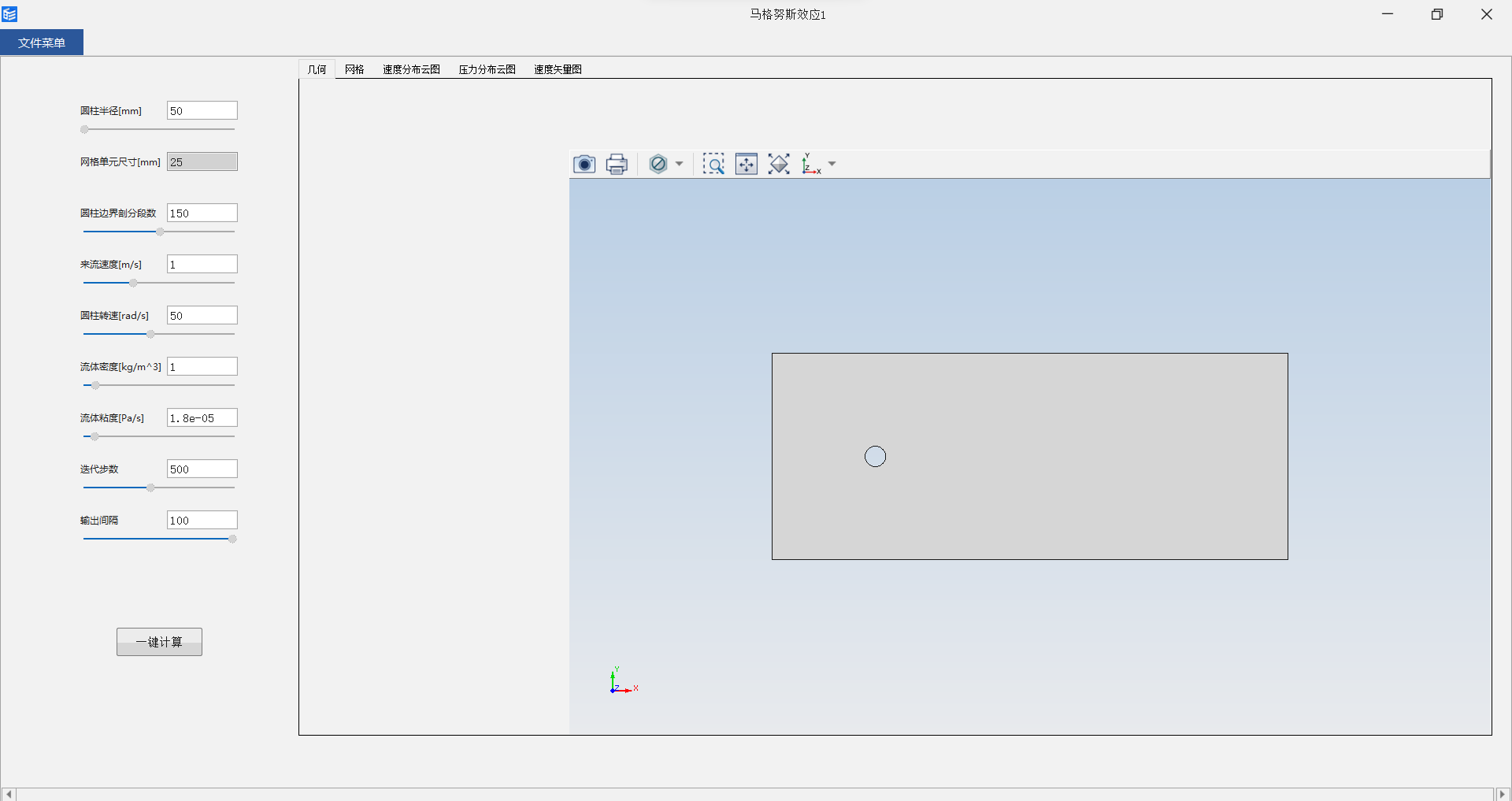This screenshot has height=801, width=1512.
Task: Click the 圆柱转速 input field
Action: point(202,315)
